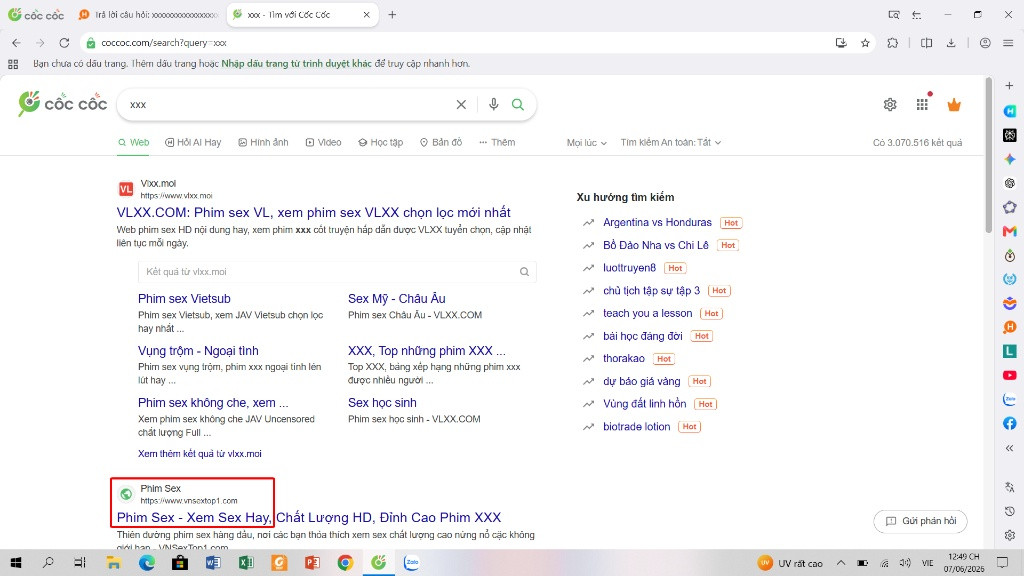Open the tab list button in title bar

click(x=917, y=14)
